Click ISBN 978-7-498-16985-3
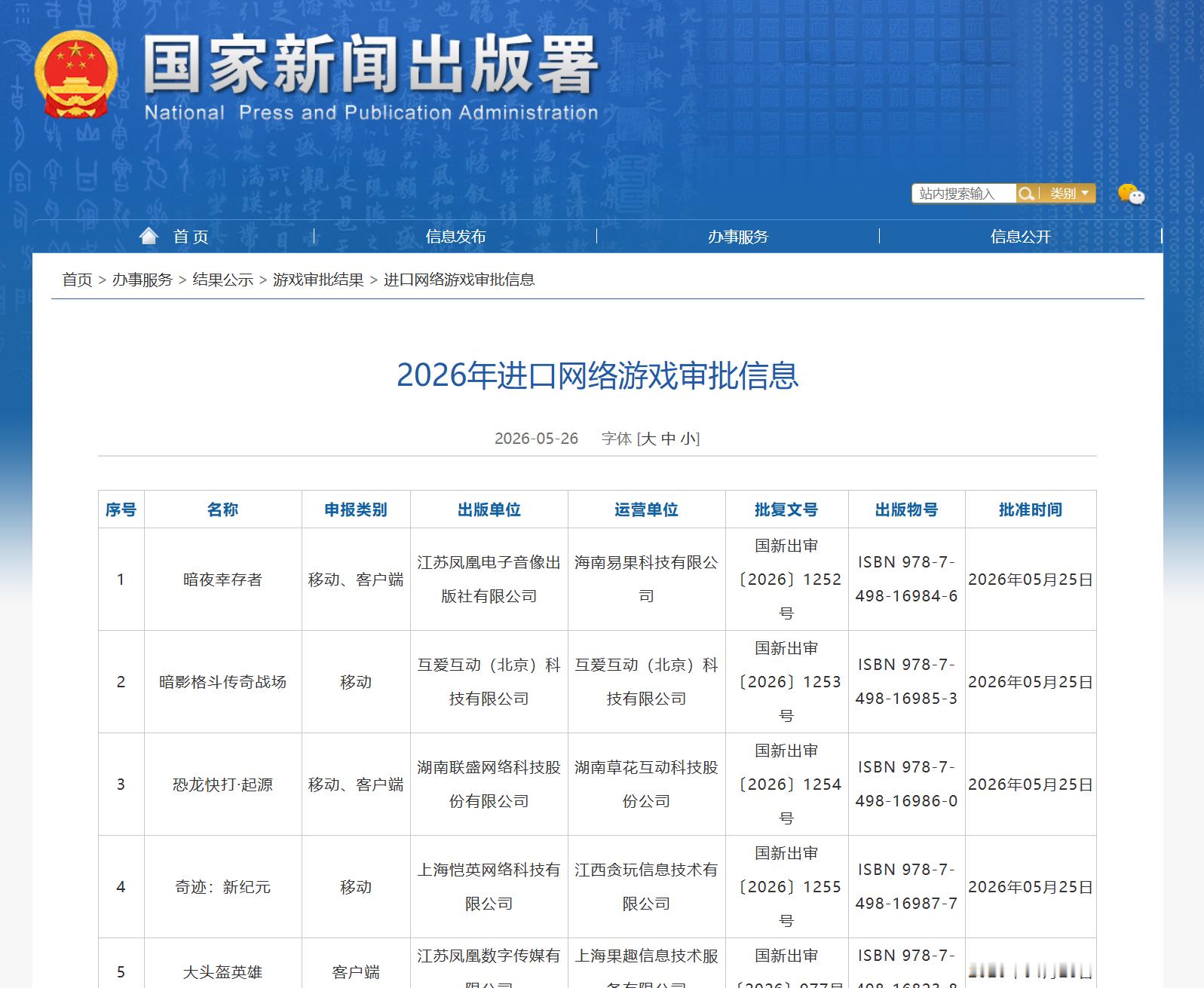 pyautogui.click(x=906, y=682)
